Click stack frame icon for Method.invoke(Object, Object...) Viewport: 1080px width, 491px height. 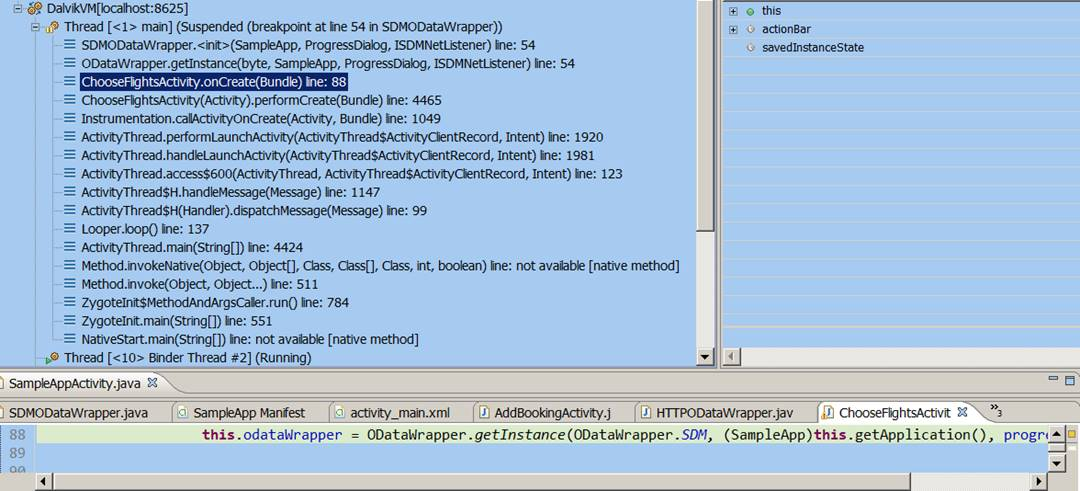click(x=70, y=284)
